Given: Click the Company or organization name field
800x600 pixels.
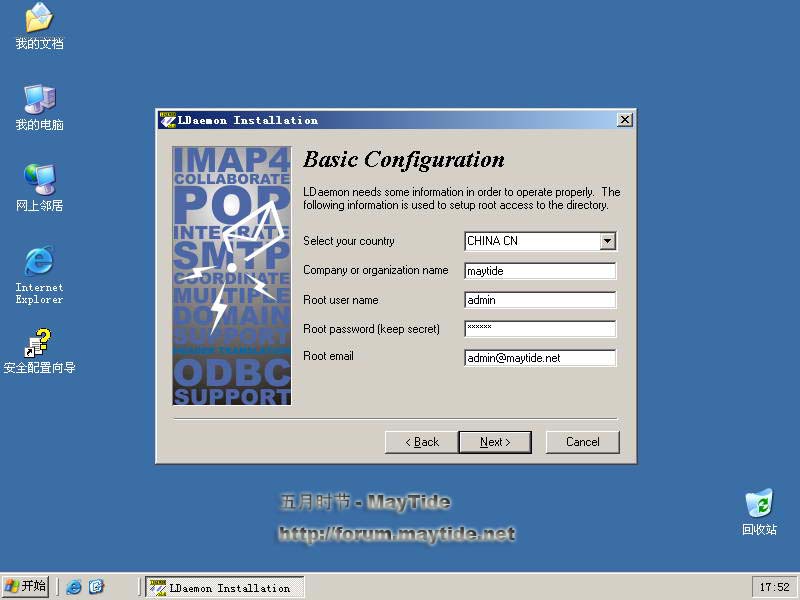Looking at the screenshot, I should point(540,271).
